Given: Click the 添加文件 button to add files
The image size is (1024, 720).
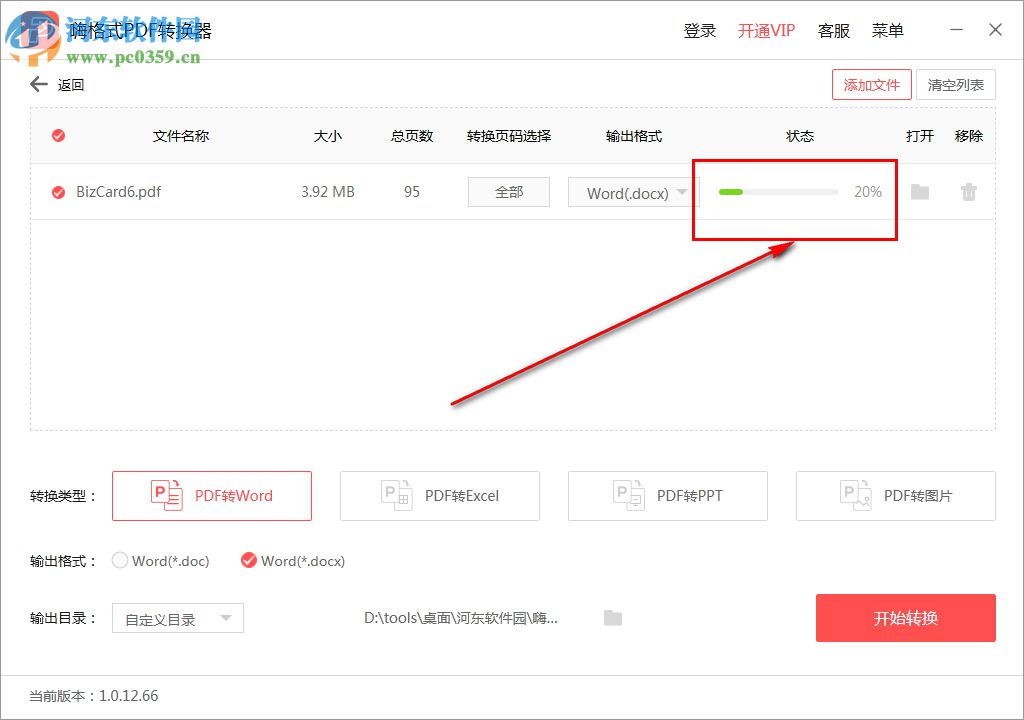Looking at the screenshot, I should [871, 84].
